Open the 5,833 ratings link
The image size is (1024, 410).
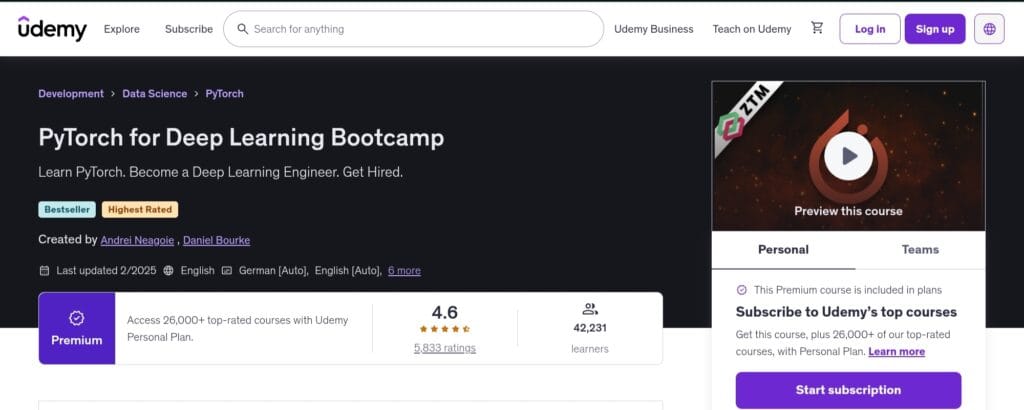pyautogui.click(x=445, y=348)
